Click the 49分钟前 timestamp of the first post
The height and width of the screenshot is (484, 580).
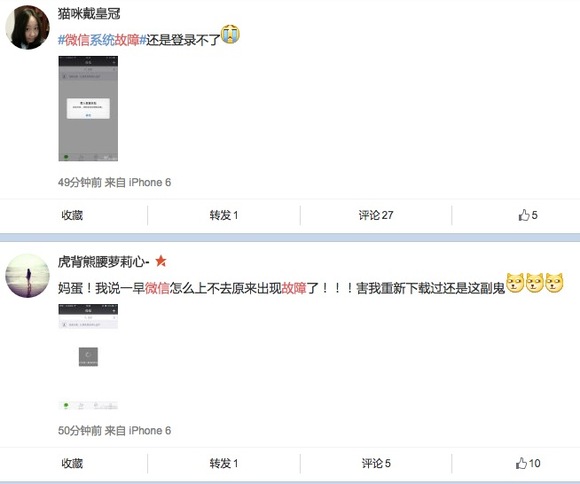pos(80,182)
